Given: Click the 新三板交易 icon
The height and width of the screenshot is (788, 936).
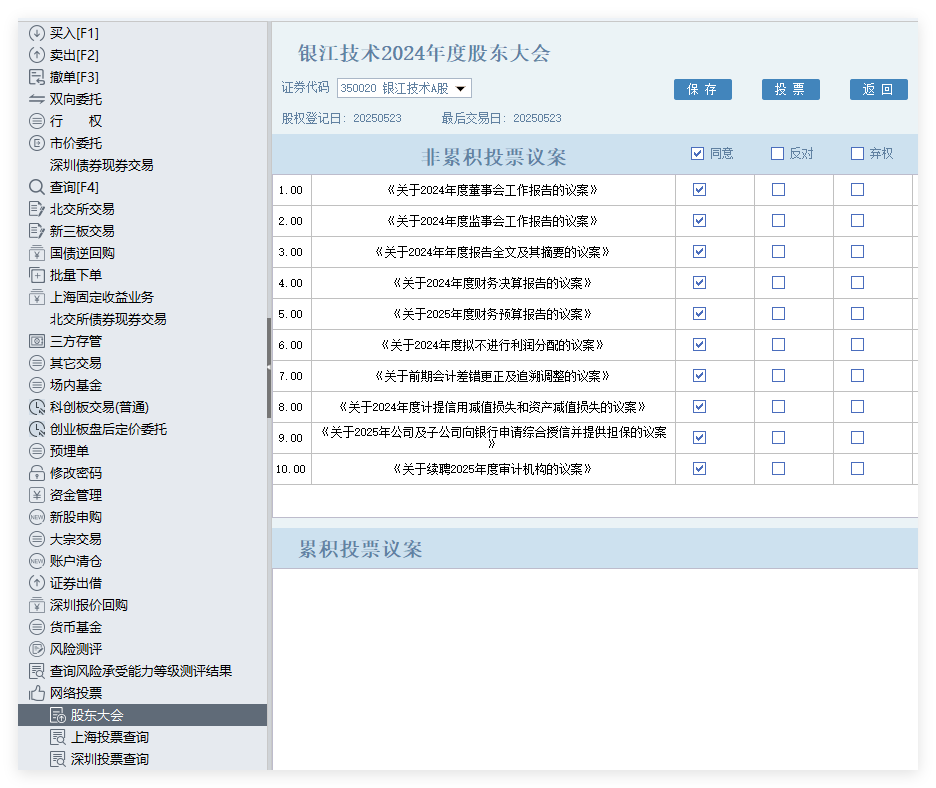Looking at the screenshot, I should pos(37,231).
